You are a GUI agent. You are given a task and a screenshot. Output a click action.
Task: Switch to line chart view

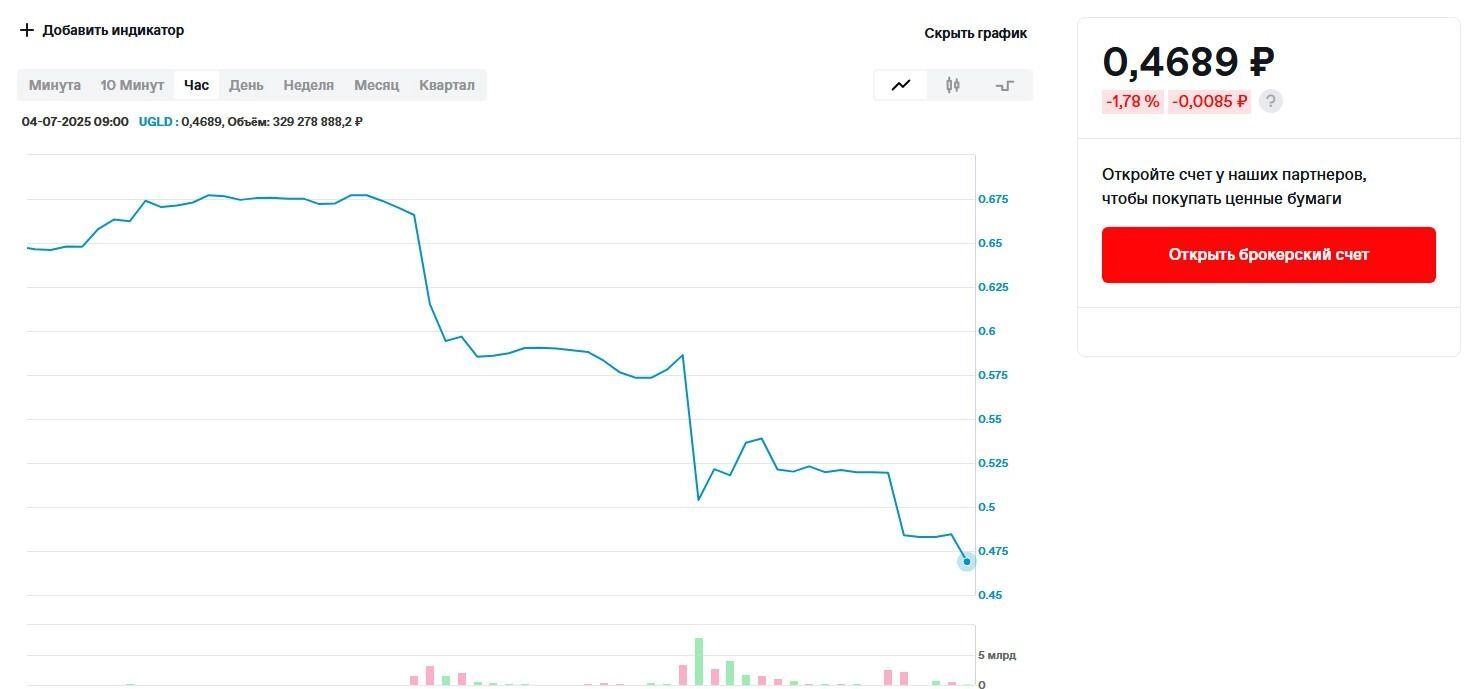click(x=901, y=85)
